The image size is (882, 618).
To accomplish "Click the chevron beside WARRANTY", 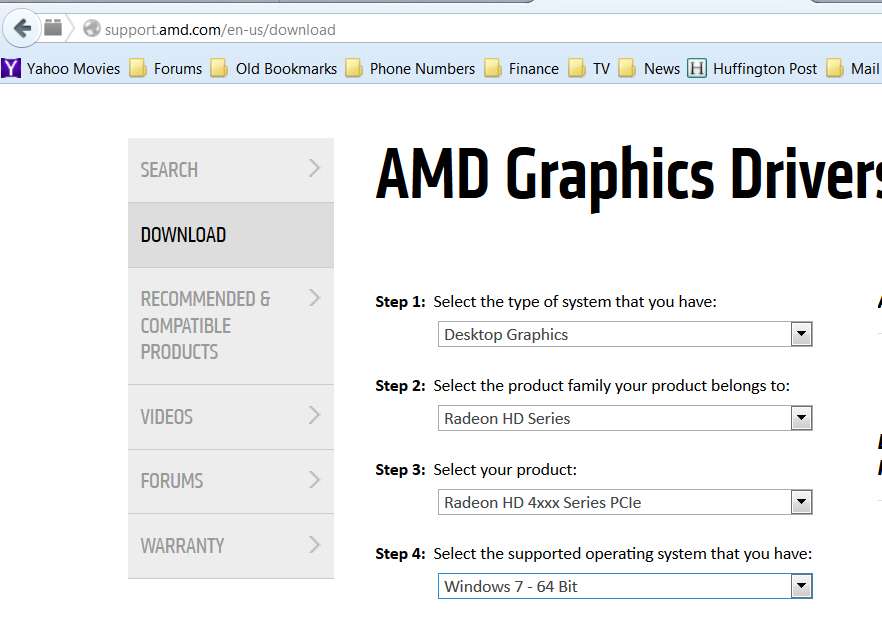I will click(314, 544).
